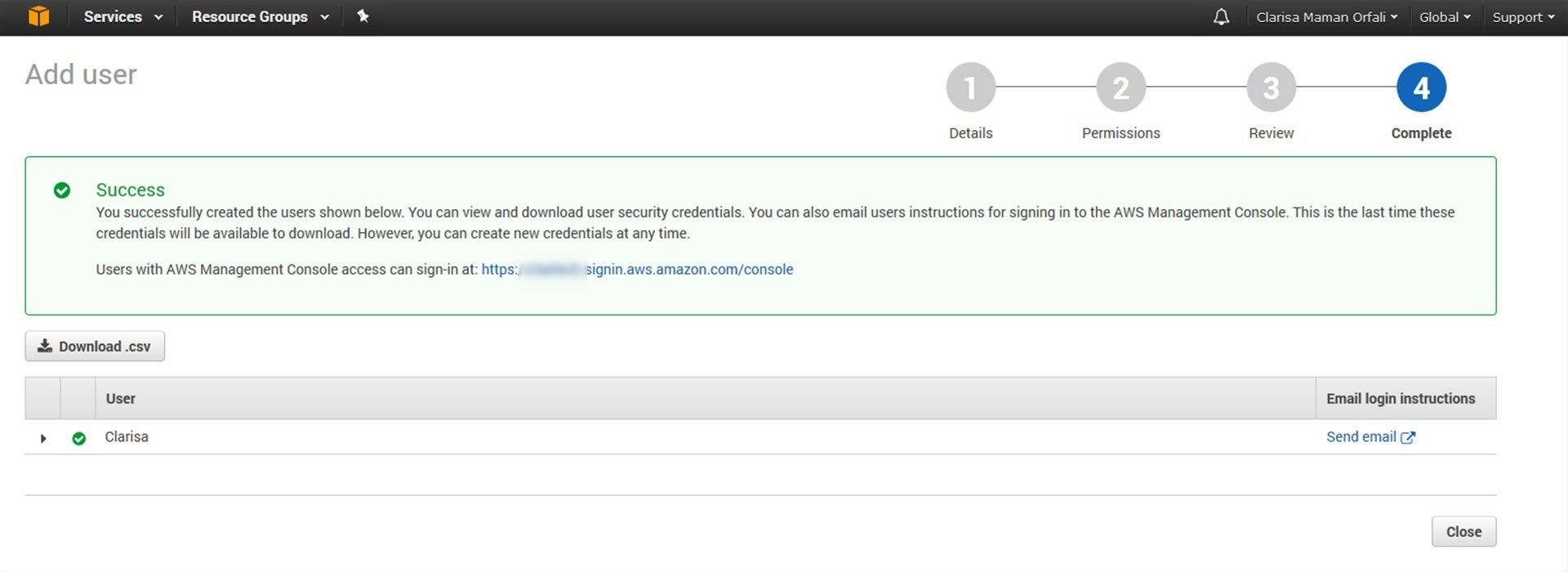Screen dimensions: 1568x572
Task: Click the green Success checkmark icon
Action: (62, 190)
